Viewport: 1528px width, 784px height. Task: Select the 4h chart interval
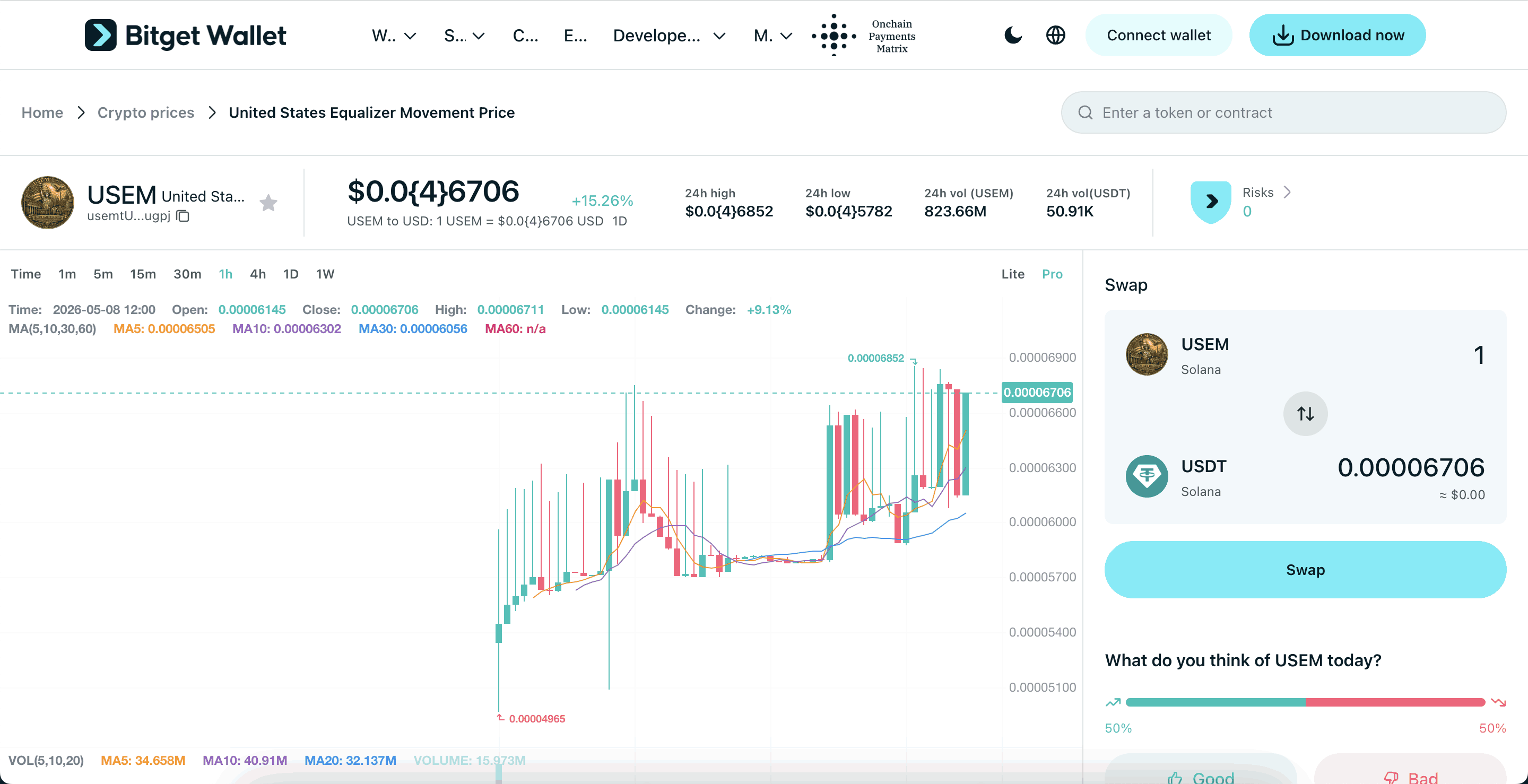coord(258,274)
